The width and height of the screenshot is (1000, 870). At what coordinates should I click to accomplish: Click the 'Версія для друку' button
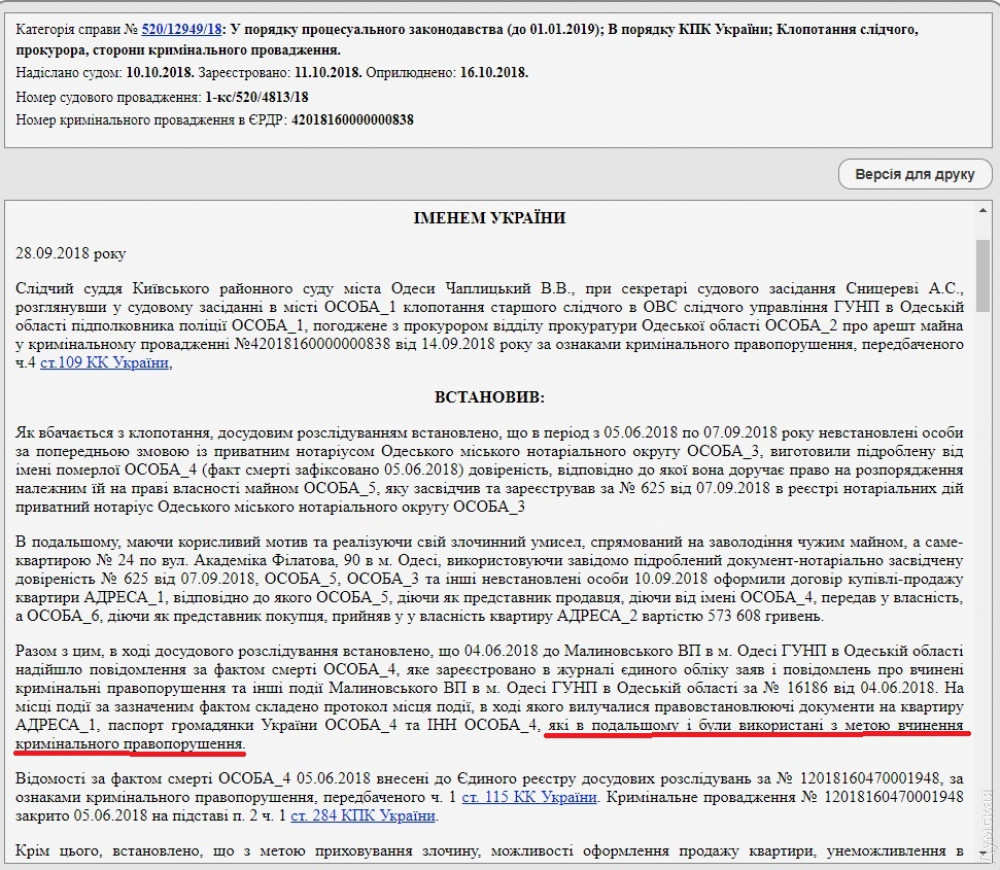coord(914,174)
